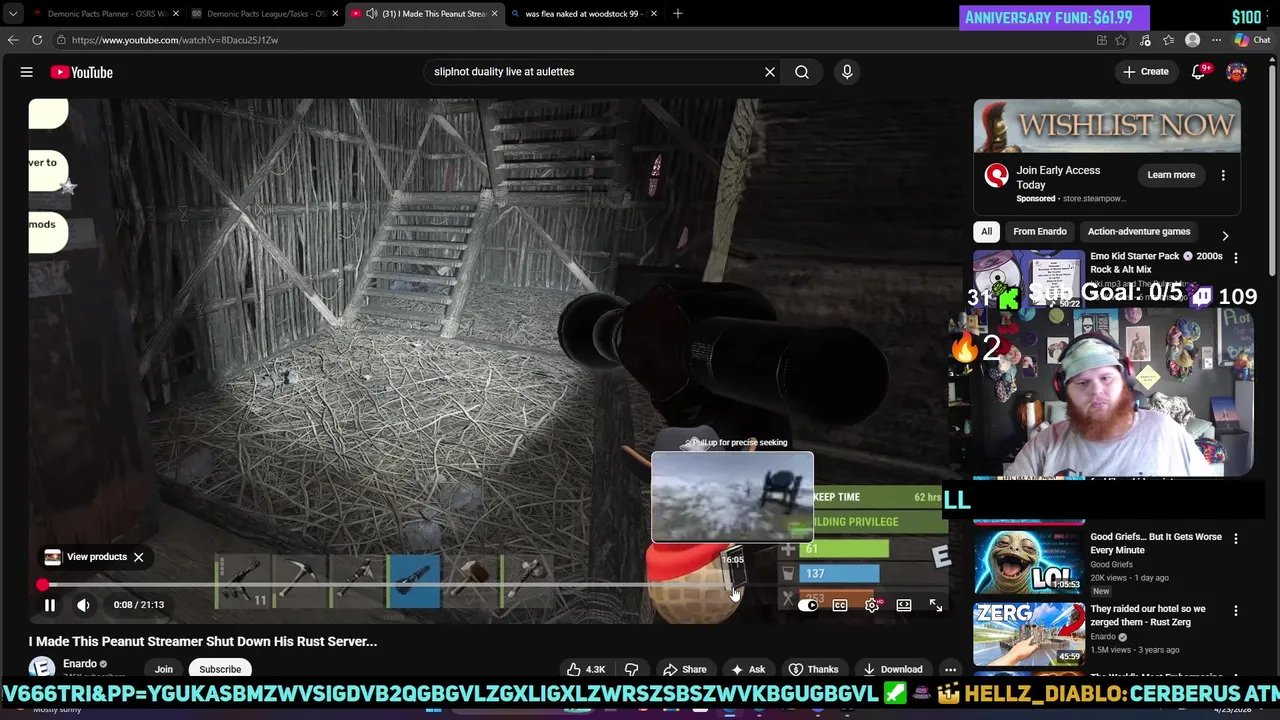Select the All filter chip

pos(986,231)
